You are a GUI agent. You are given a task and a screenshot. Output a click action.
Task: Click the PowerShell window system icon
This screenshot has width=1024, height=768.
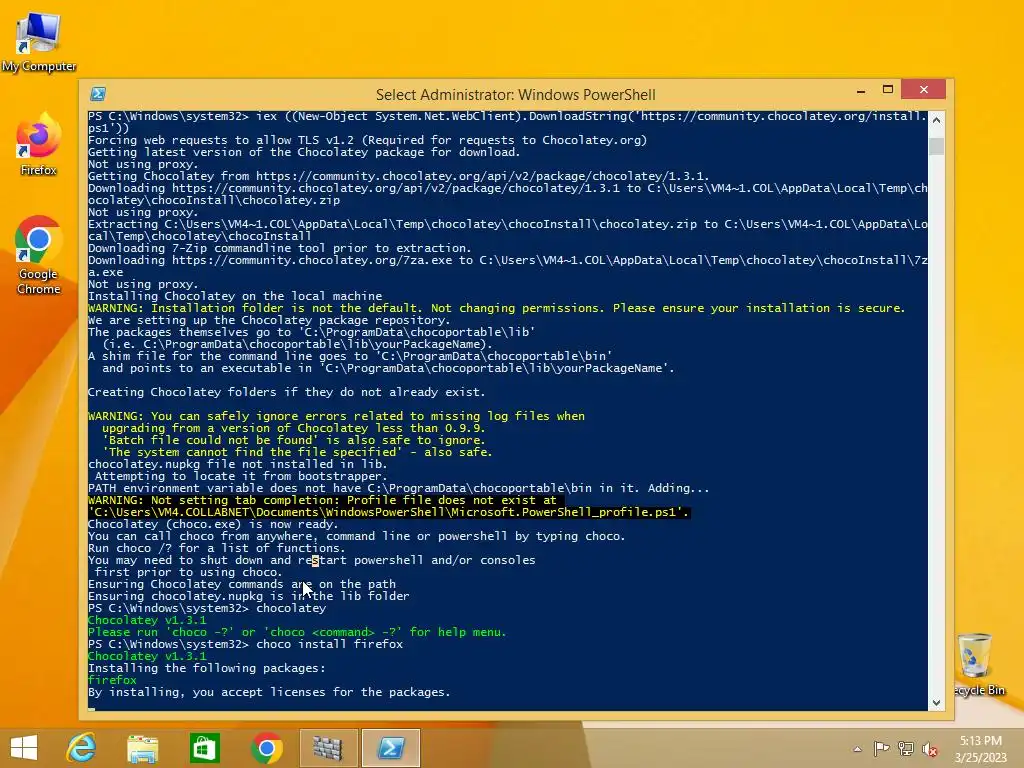[98, 94]
